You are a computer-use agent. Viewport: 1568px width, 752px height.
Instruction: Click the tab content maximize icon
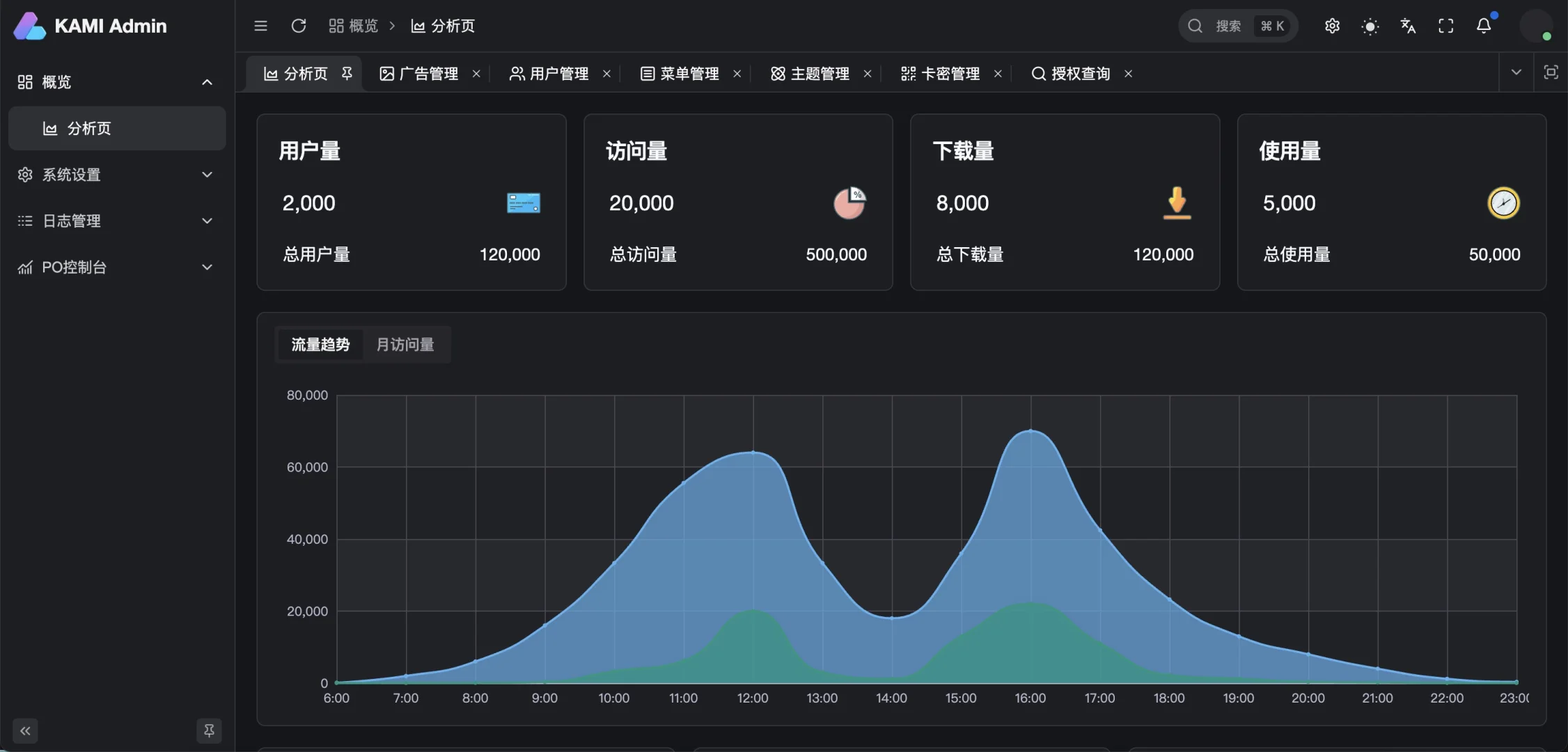pyautogui.click(x=1551, y=72)
